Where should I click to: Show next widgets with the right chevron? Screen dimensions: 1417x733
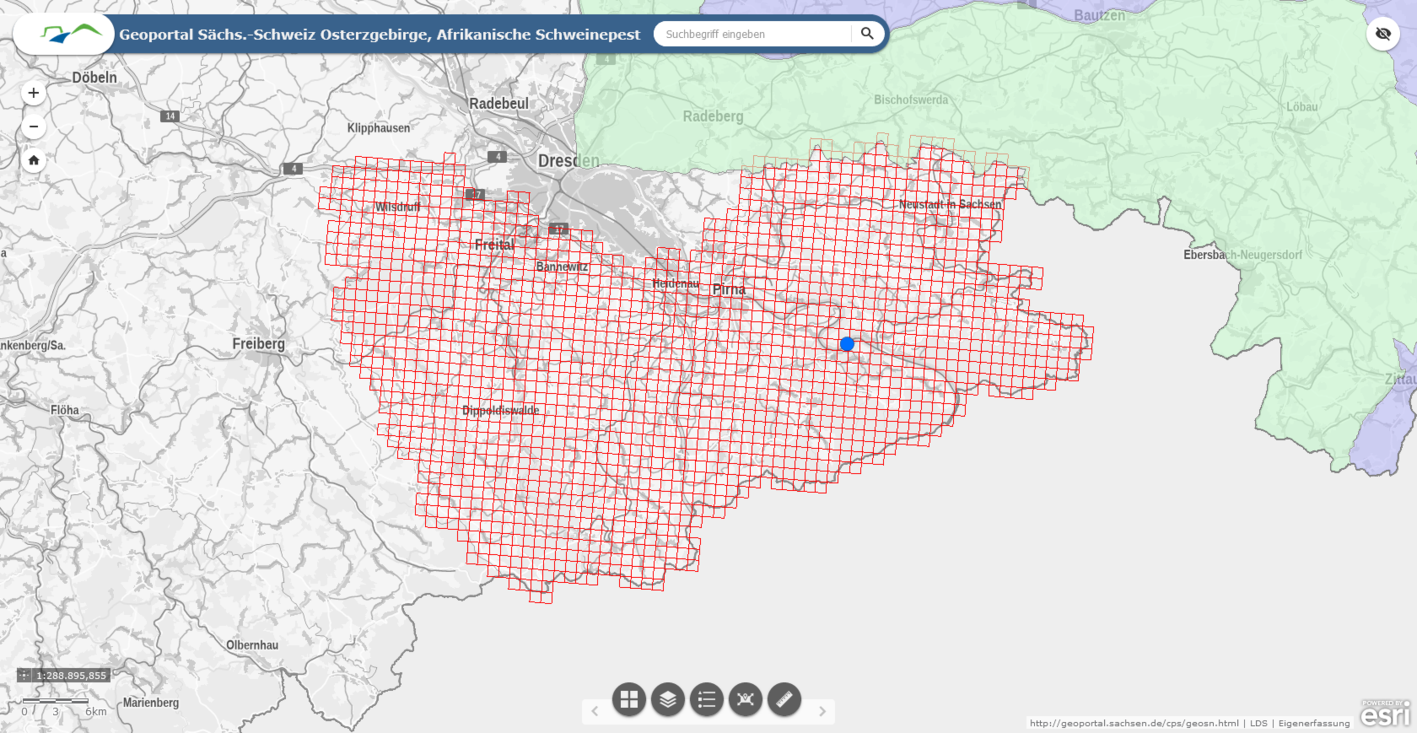[x=823, y=711]
